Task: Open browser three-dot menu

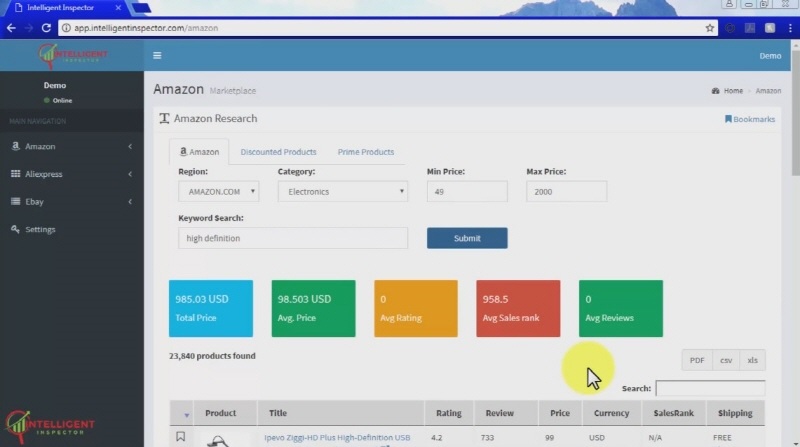Action: tap(790, 28)
